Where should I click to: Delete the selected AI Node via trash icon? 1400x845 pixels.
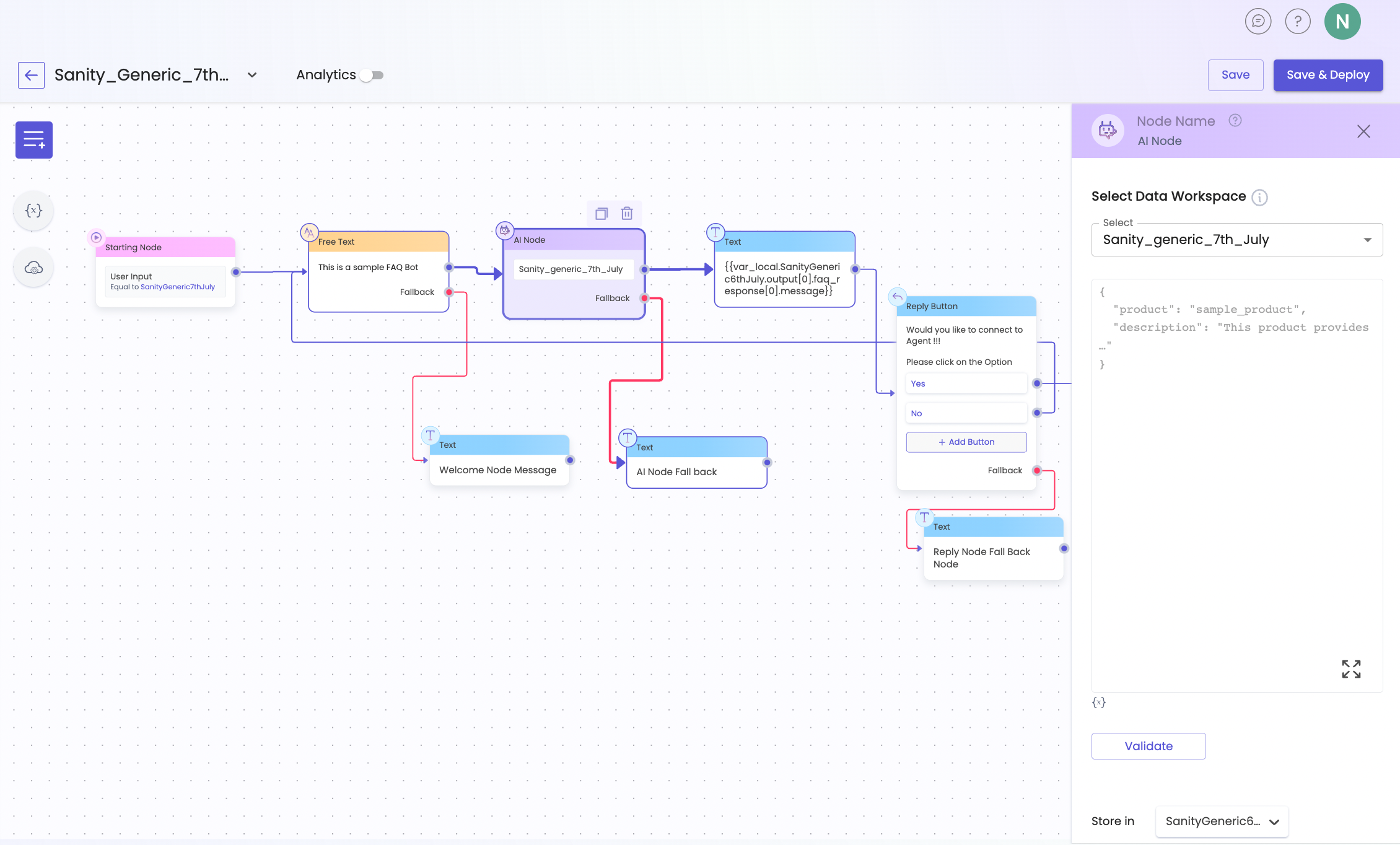[627, 214]
